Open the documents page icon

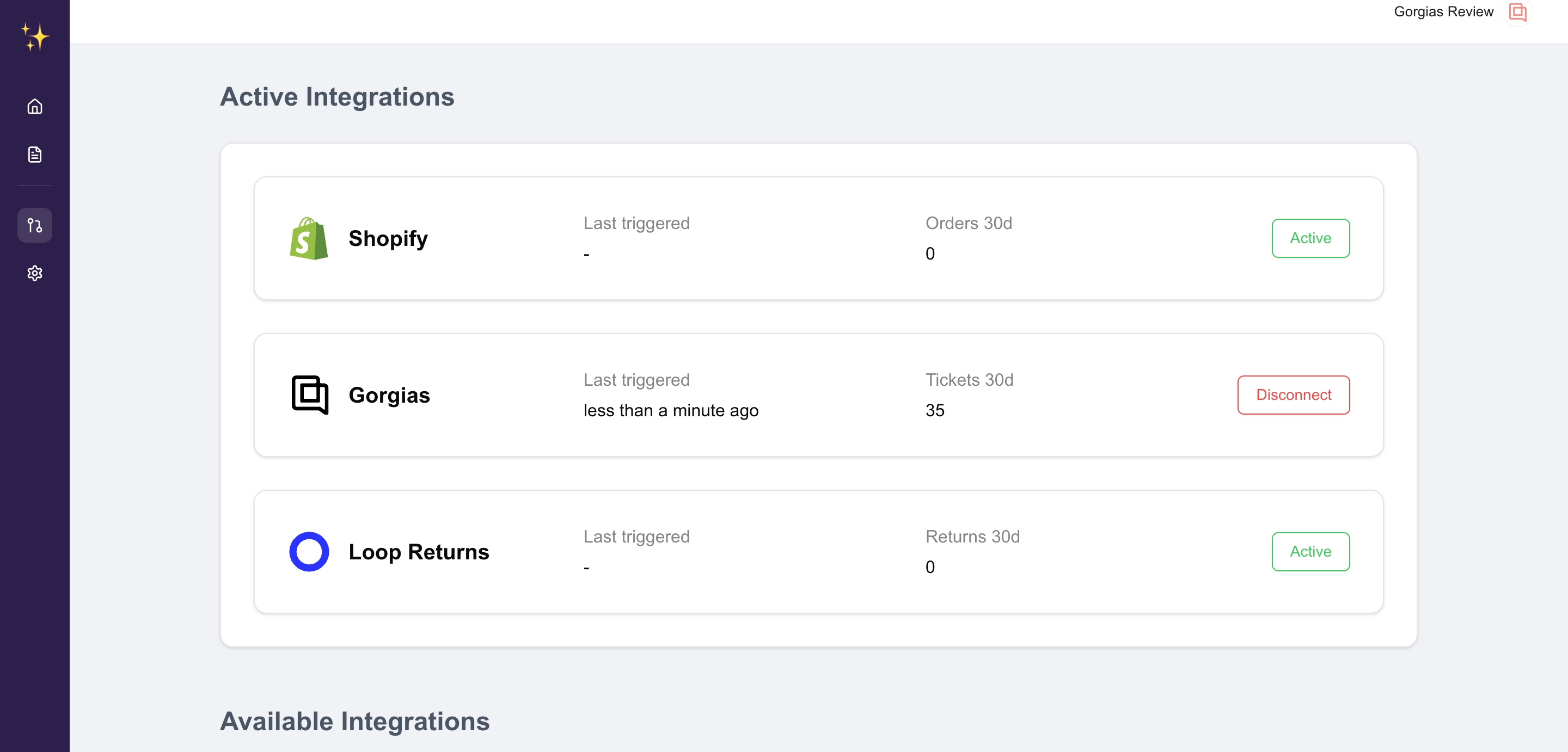35,155
